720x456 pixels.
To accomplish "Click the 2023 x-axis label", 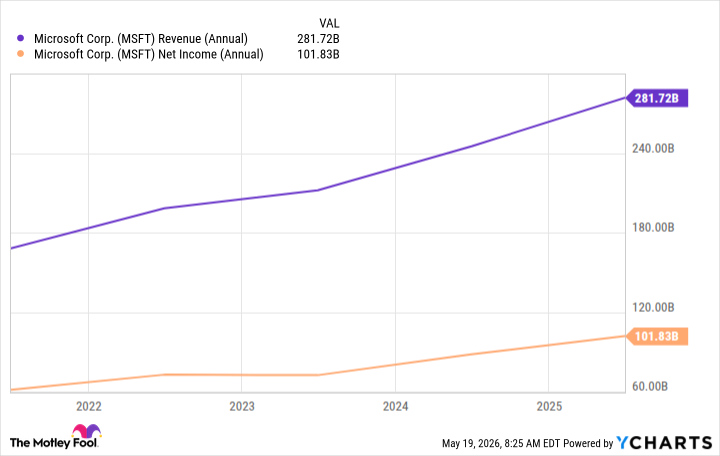I will (242, 406).
